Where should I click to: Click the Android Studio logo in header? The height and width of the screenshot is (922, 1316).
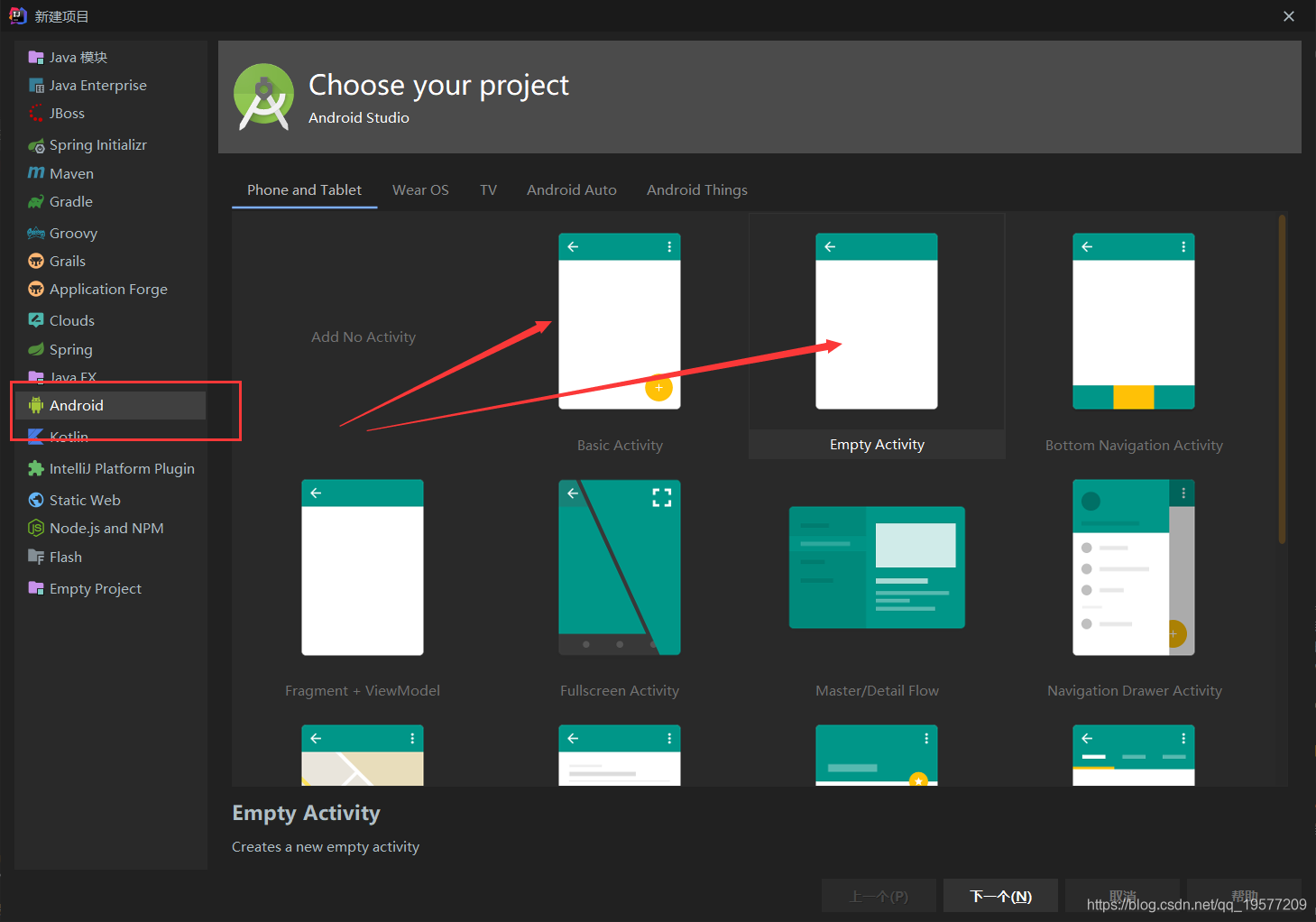tap(264, 97)
